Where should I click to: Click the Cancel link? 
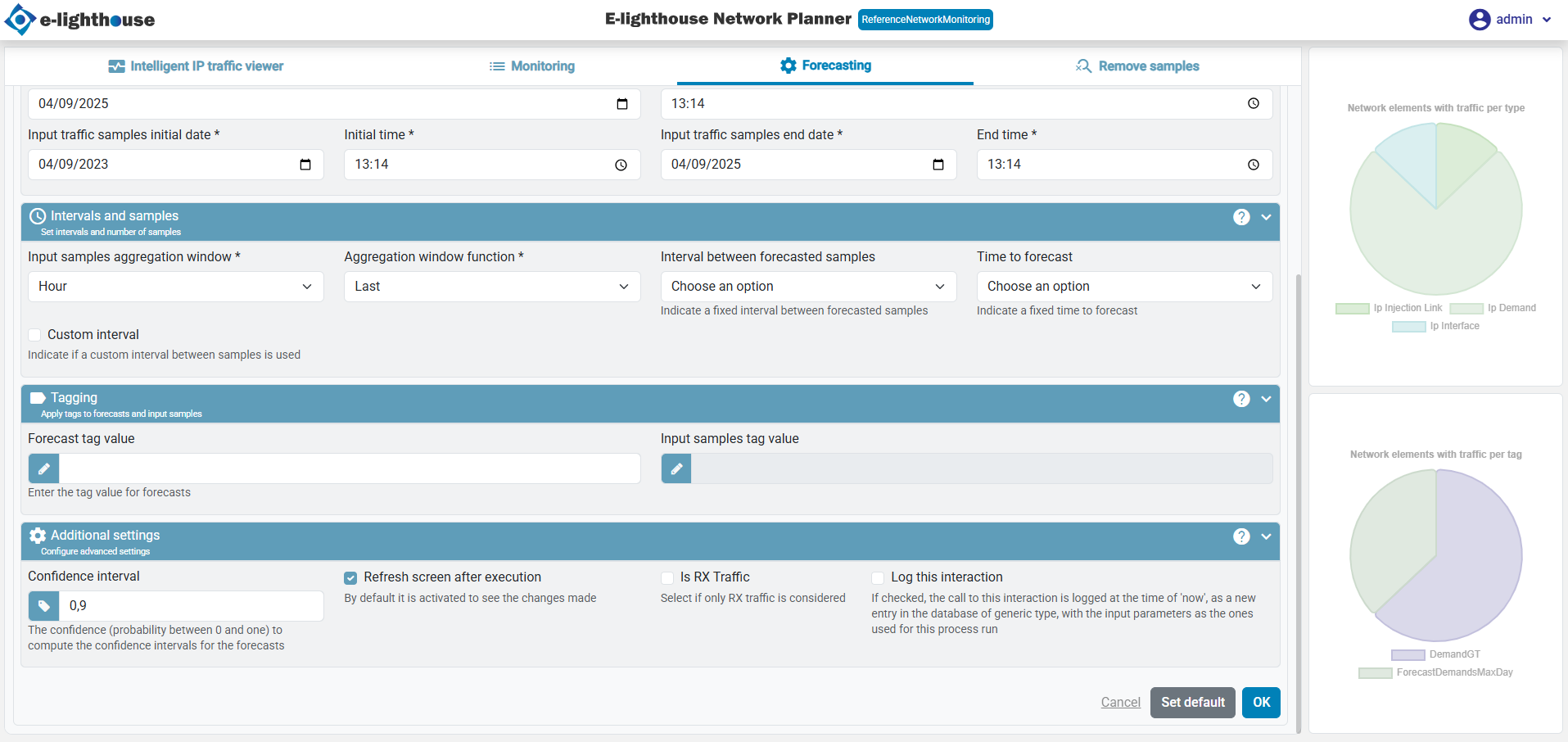click(x=1120, y=703)
